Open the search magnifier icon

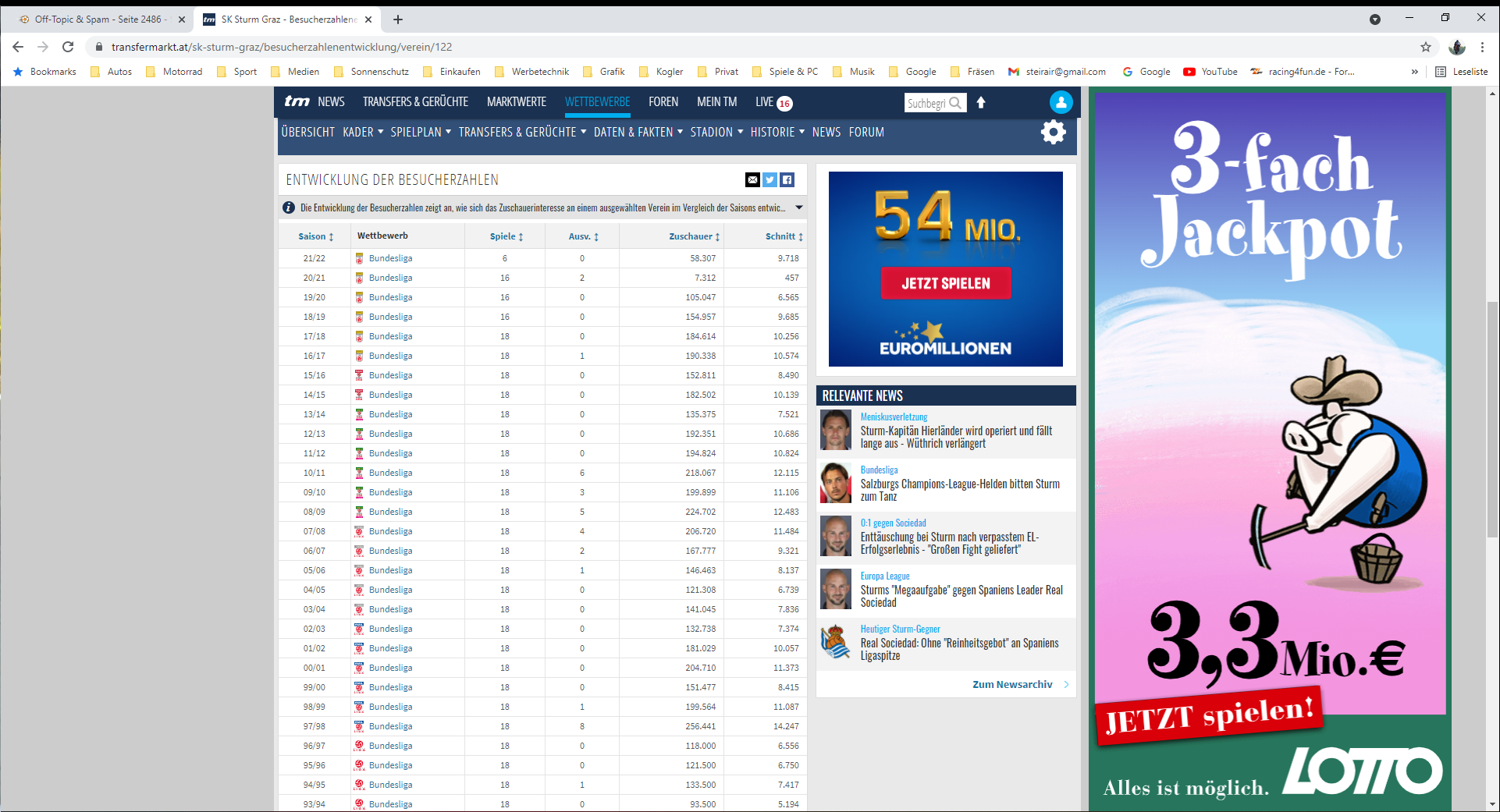click(x=955, y=103)
